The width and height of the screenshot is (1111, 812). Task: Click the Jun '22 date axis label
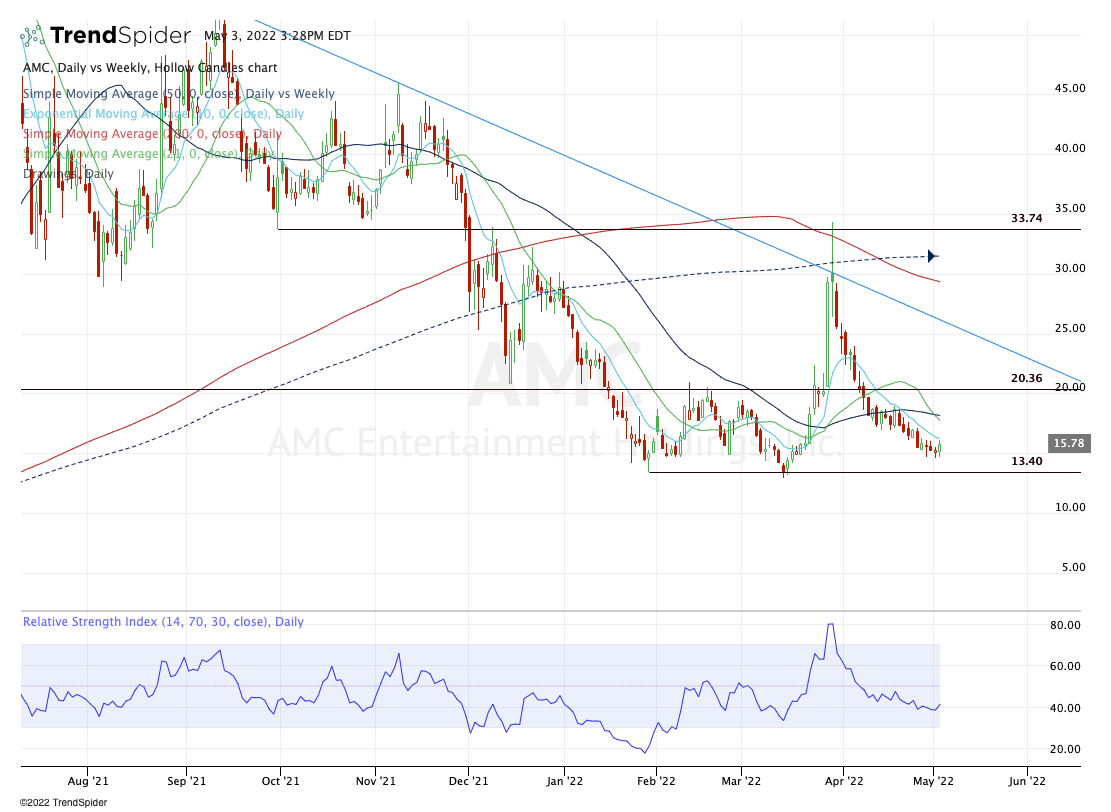[1027, 781]
